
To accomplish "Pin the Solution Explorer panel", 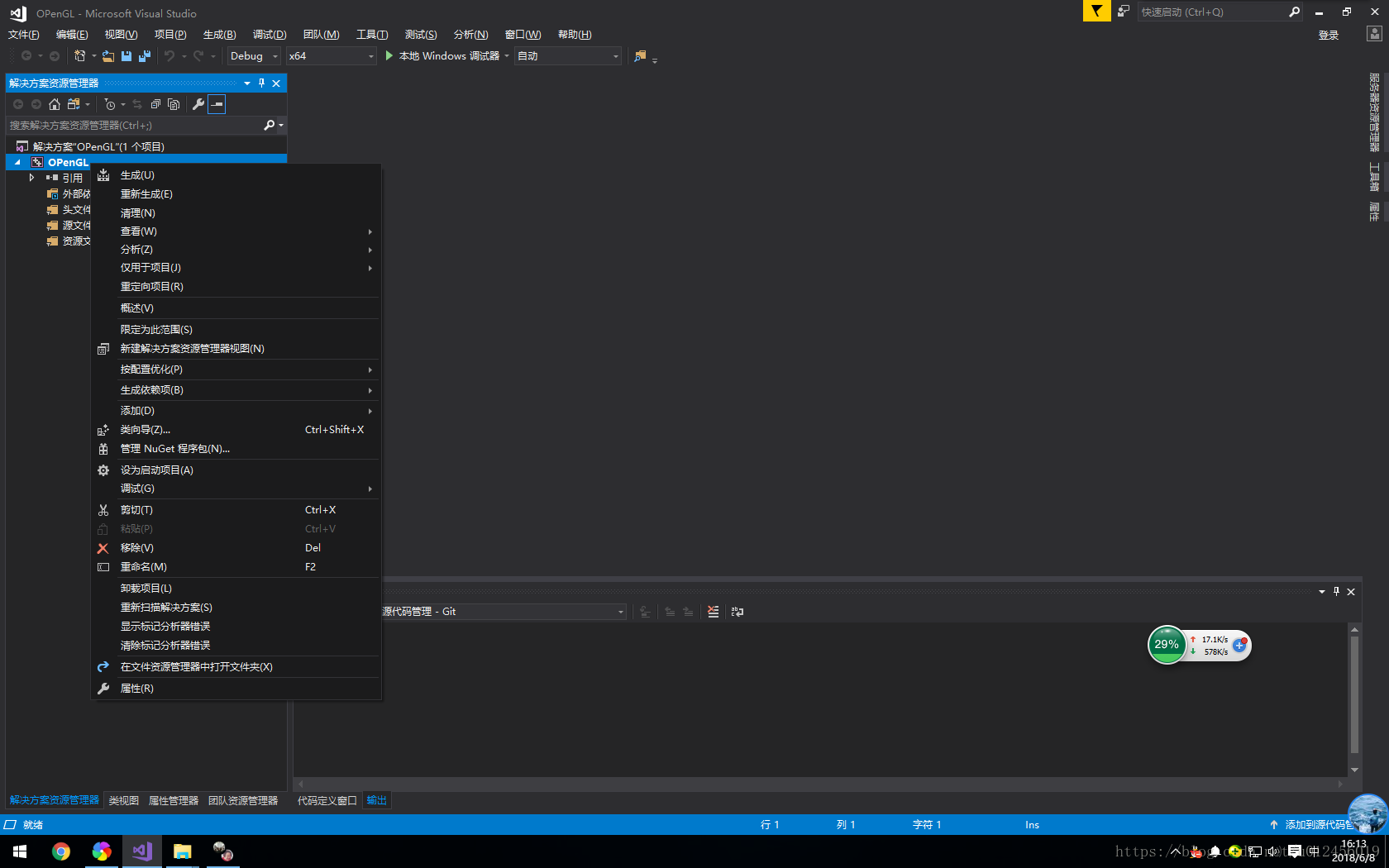I will pyautogui.click(x=261, y=83).
